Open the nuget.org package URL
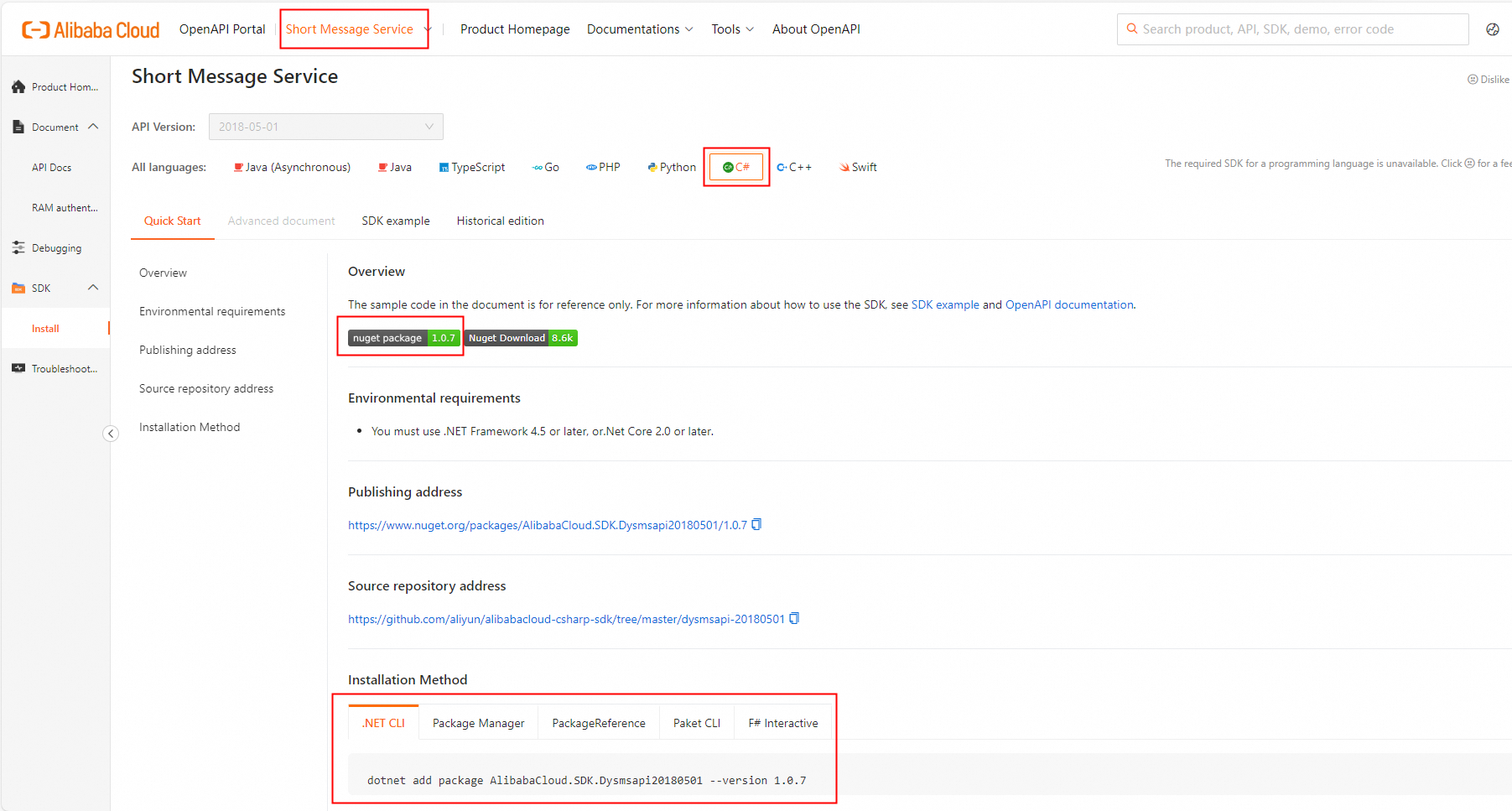The height and width of the screenshot is (811, 1512). point(548,525)
